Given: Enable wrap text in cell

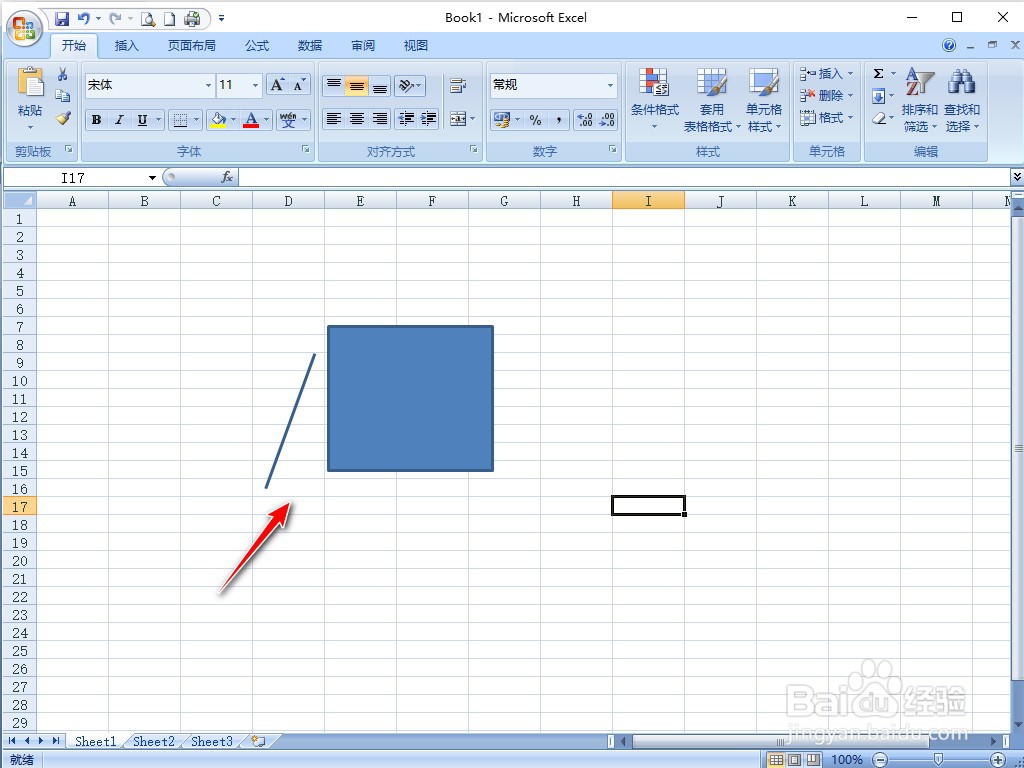Looking at the screenshot, I should 458,85.
